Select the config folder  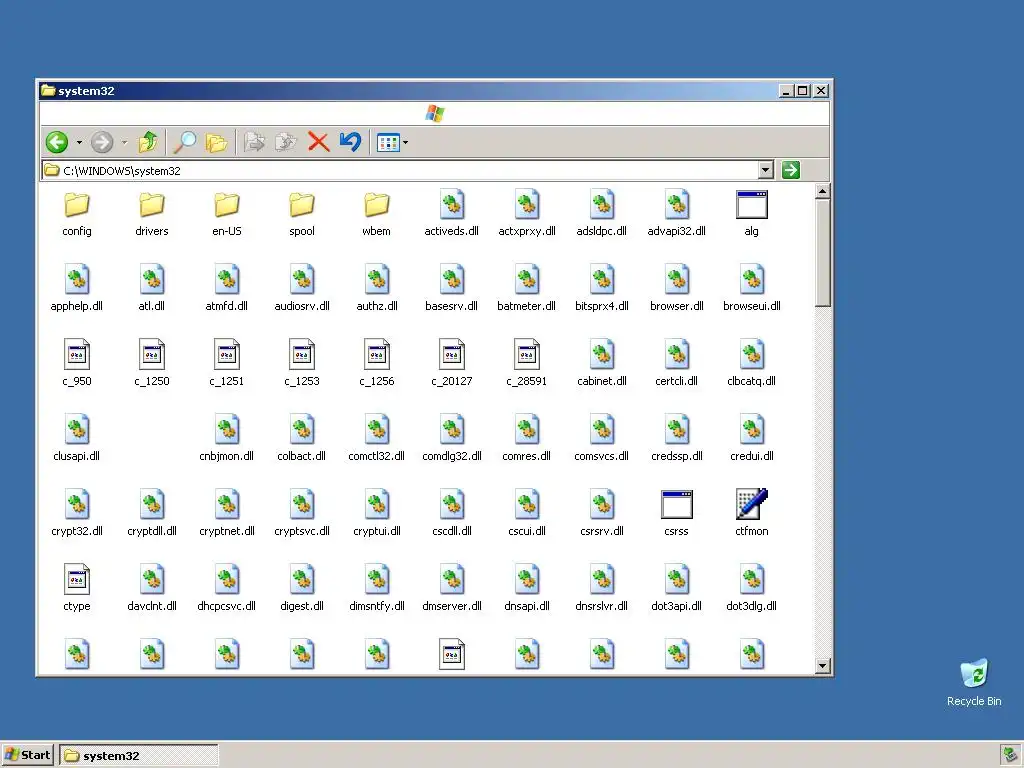(76, 214)
